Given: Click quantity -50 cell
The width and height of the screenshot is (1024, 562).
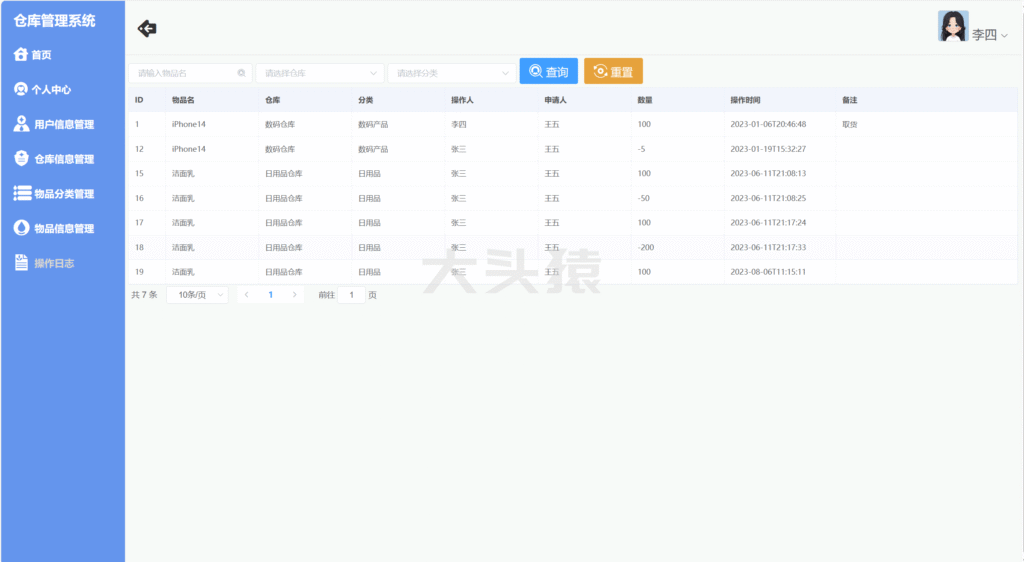Looking at the screenshot, I should pos(643,198).
